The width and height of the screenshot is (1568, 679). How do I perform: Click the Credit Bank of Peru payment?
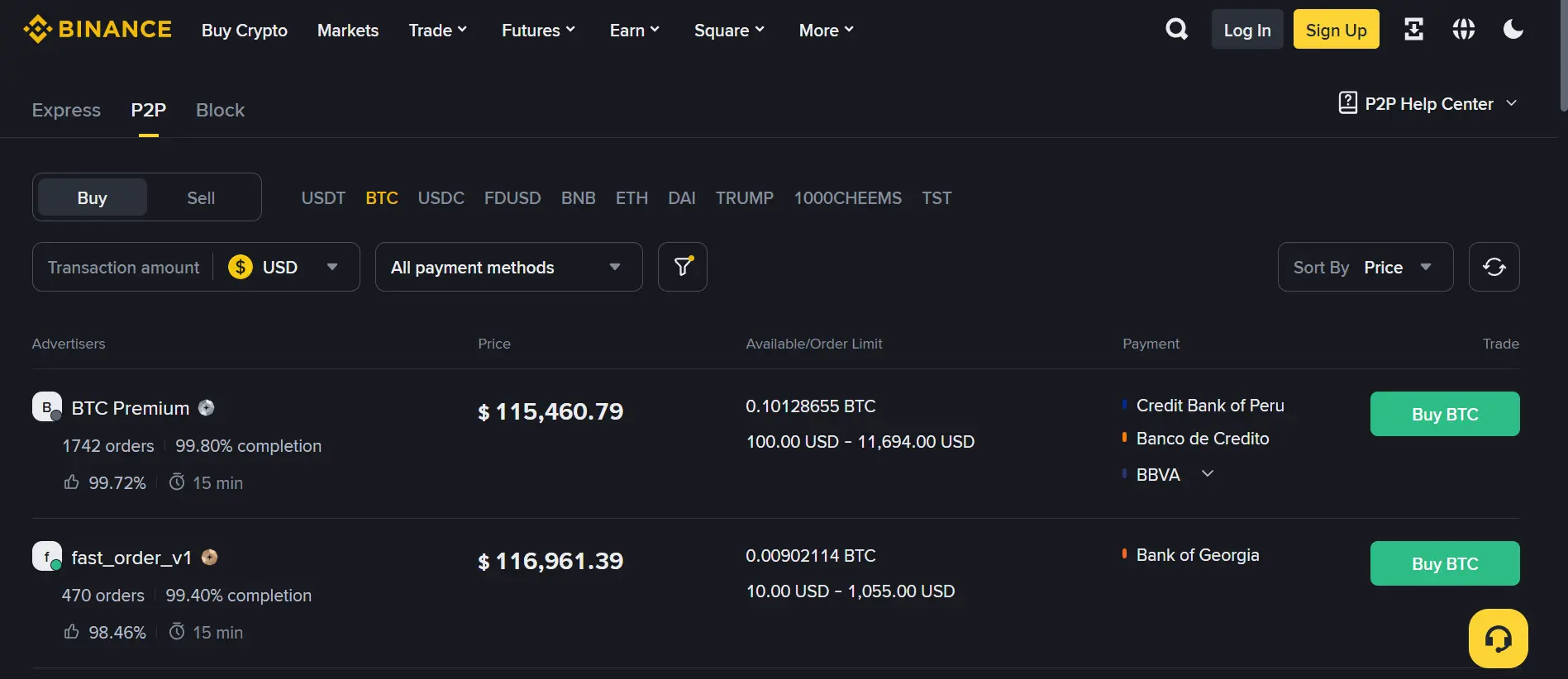[1210, 406]
